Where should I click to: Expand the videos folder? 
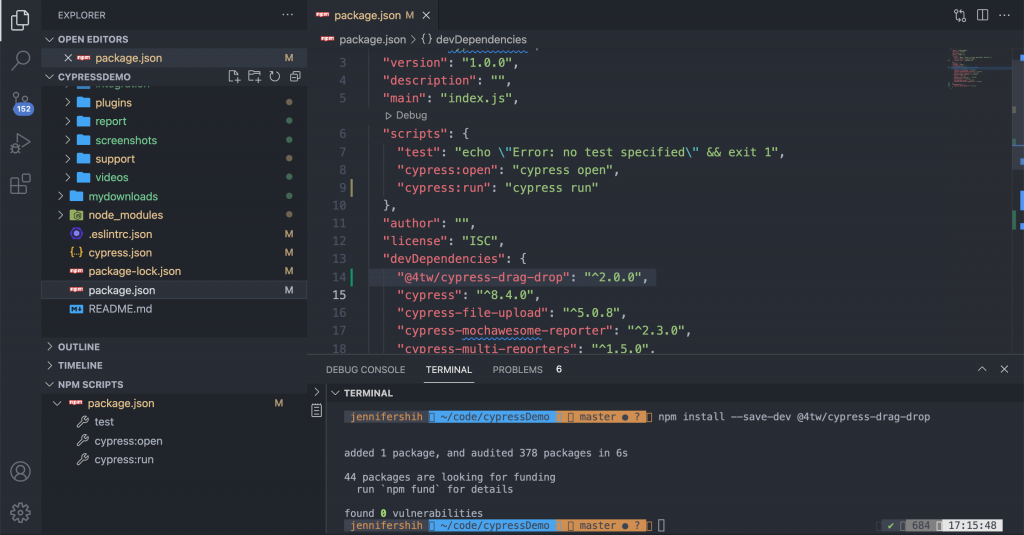(67, 177)
